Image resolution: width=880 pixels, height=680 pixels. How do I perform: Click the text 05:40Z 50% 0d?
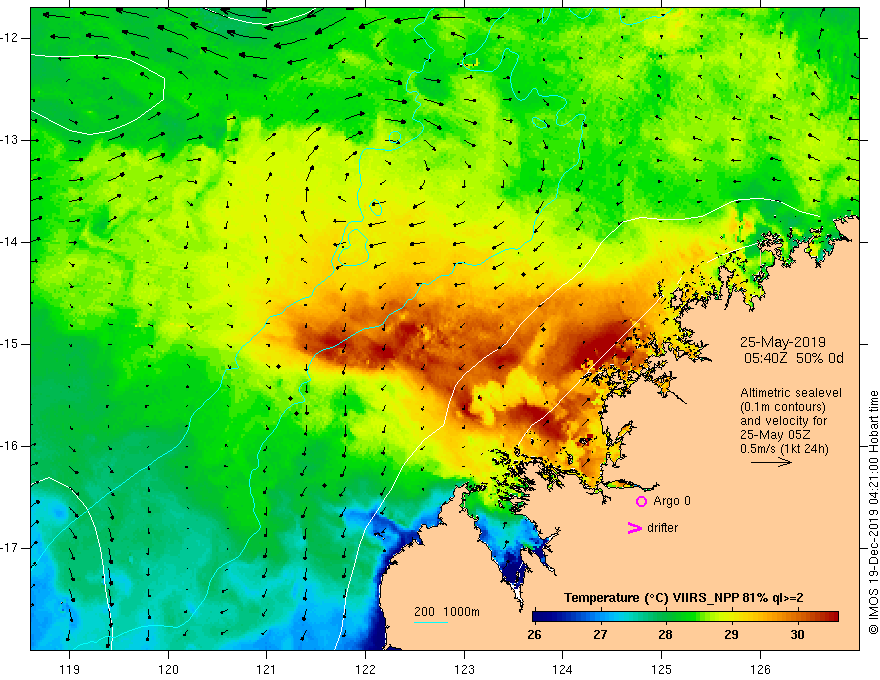[x=793, y=359]
